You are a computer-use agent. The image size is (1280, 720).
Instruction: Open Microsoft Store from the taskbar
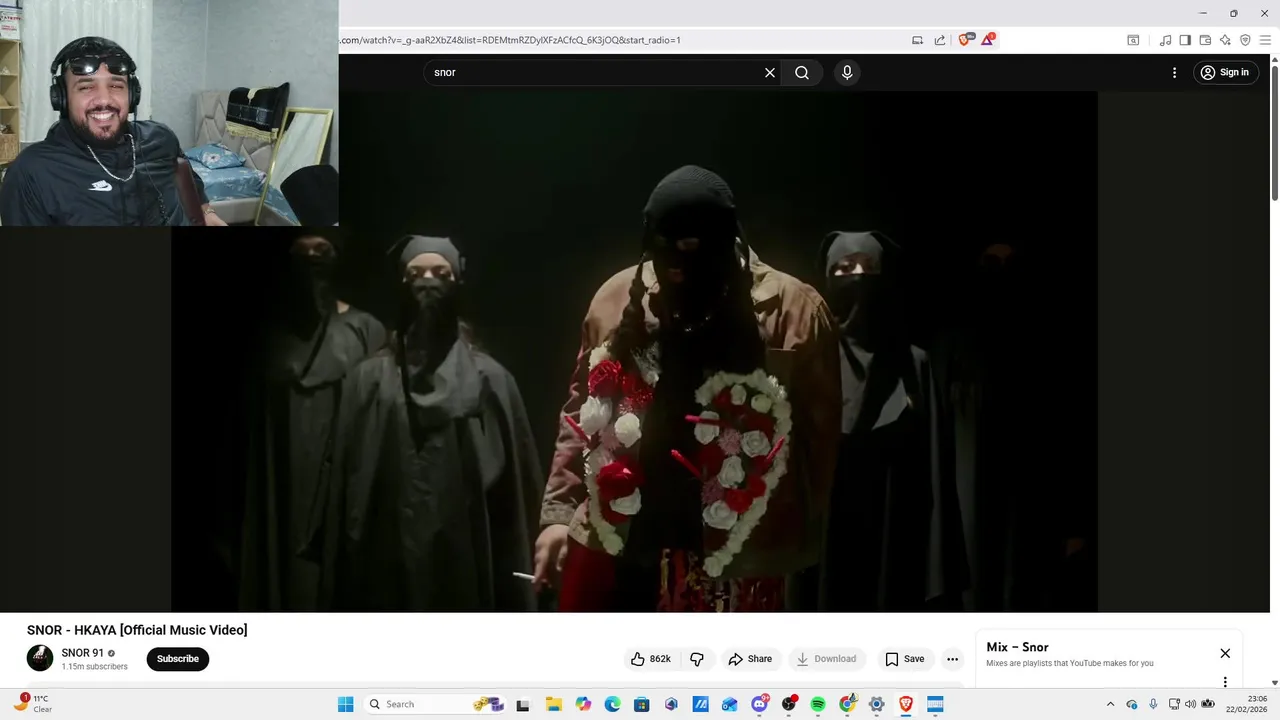click(642, 704)
